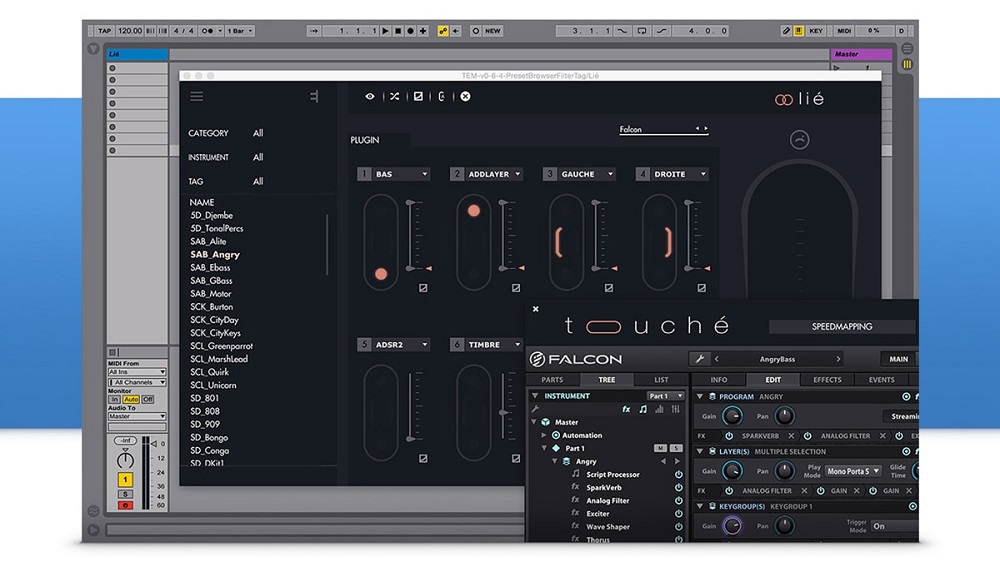Click the edit square icon in Lié toolbar
The image size is (1000, 562).
tap(418, 96)
